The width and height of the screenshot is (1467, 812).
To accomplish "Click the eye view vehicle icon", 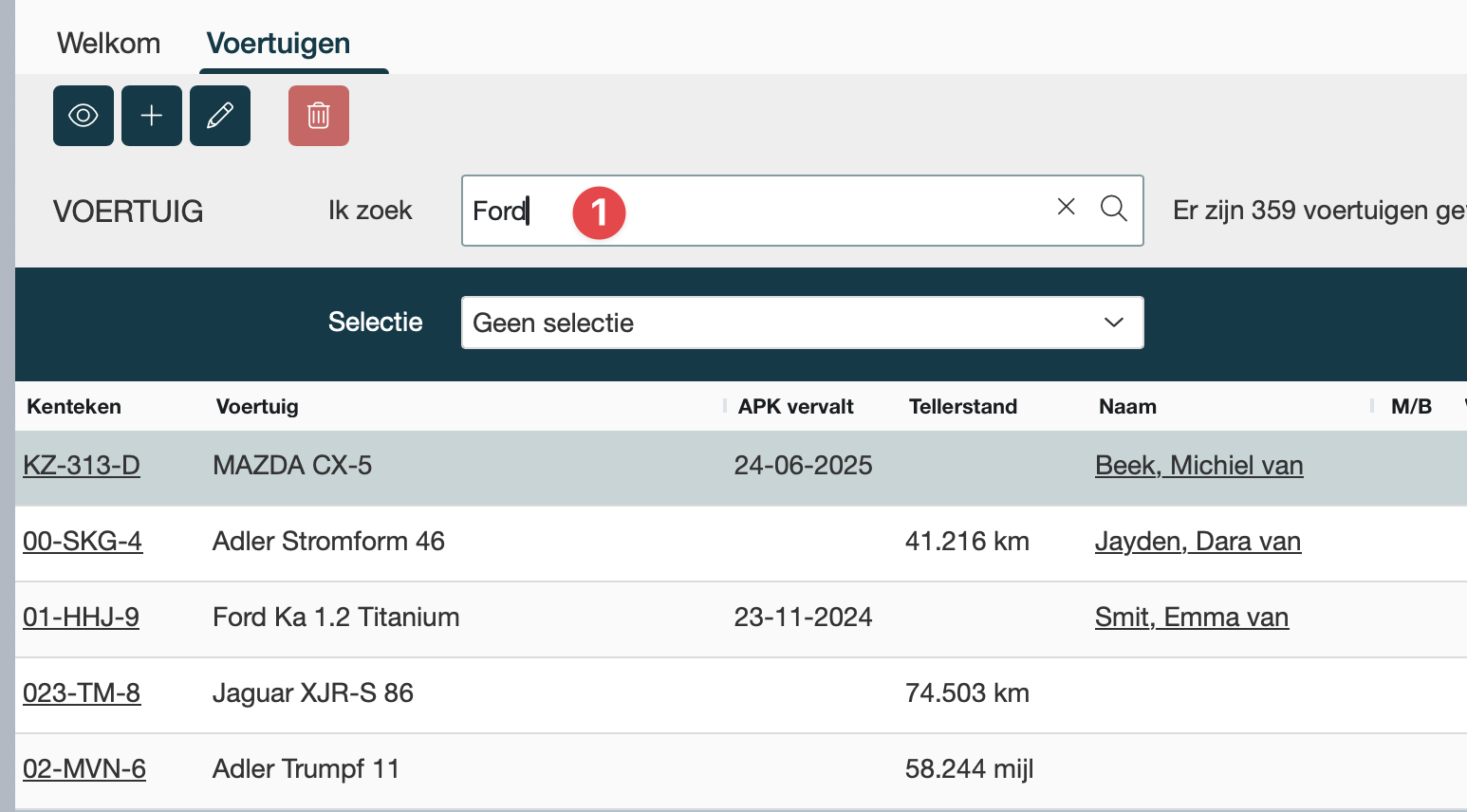I will [x=84, y=116].
